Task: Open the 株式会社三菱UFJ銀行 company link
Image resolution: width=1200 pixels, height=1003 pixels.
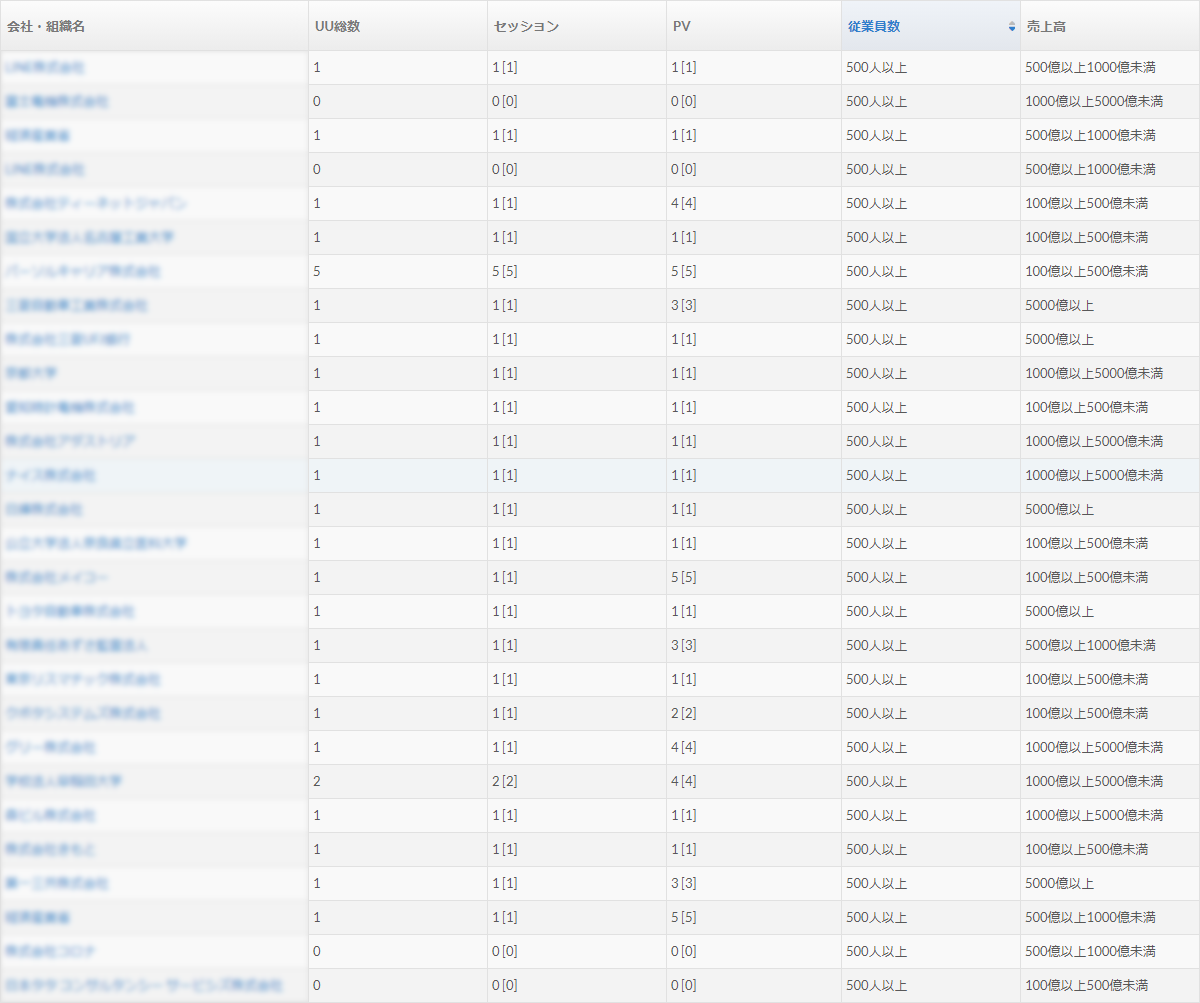Action: (68, 339)
